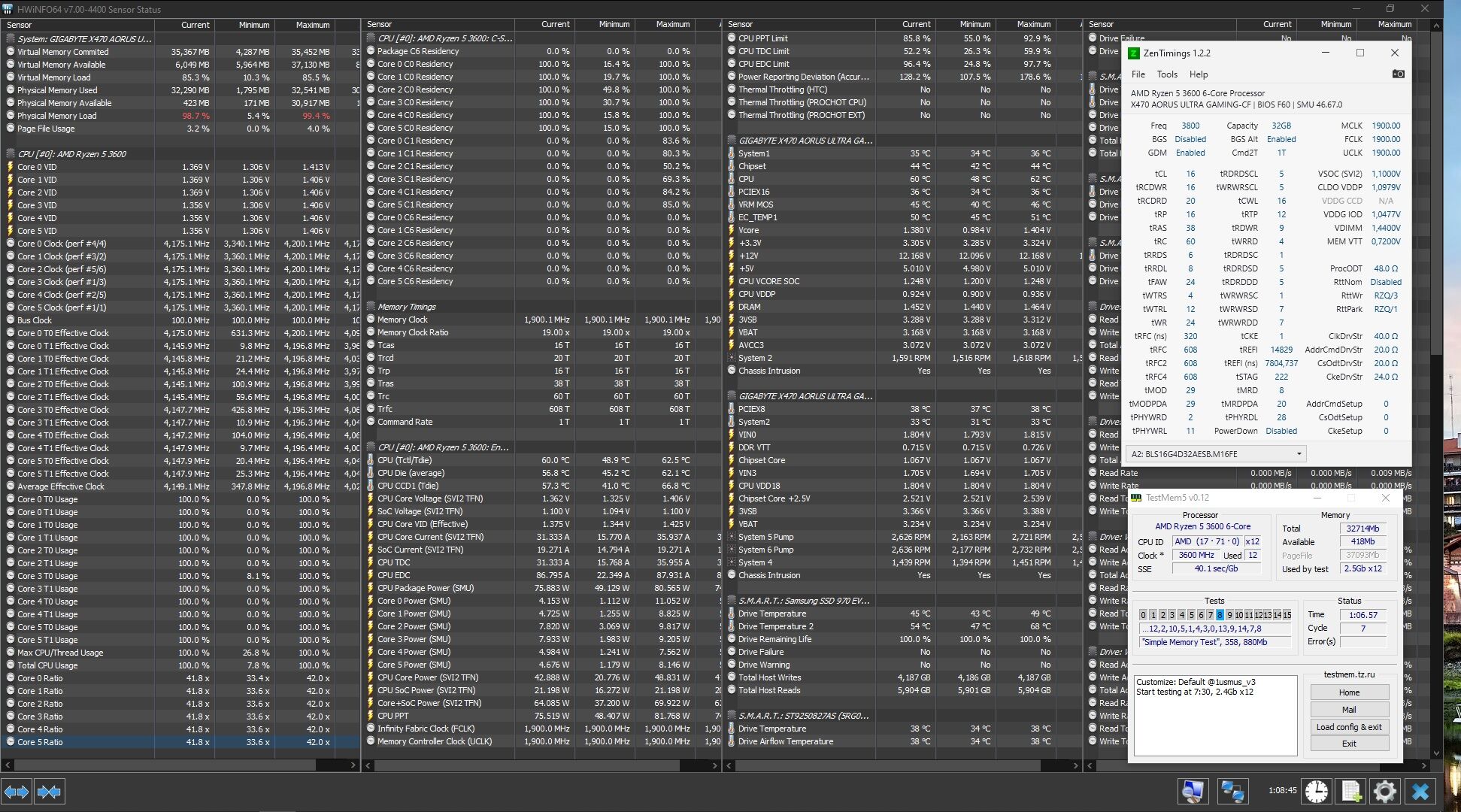Click the fan icon beside System 5 Pump
Viewport: 1461px width, 812px height.
[731, 537]
